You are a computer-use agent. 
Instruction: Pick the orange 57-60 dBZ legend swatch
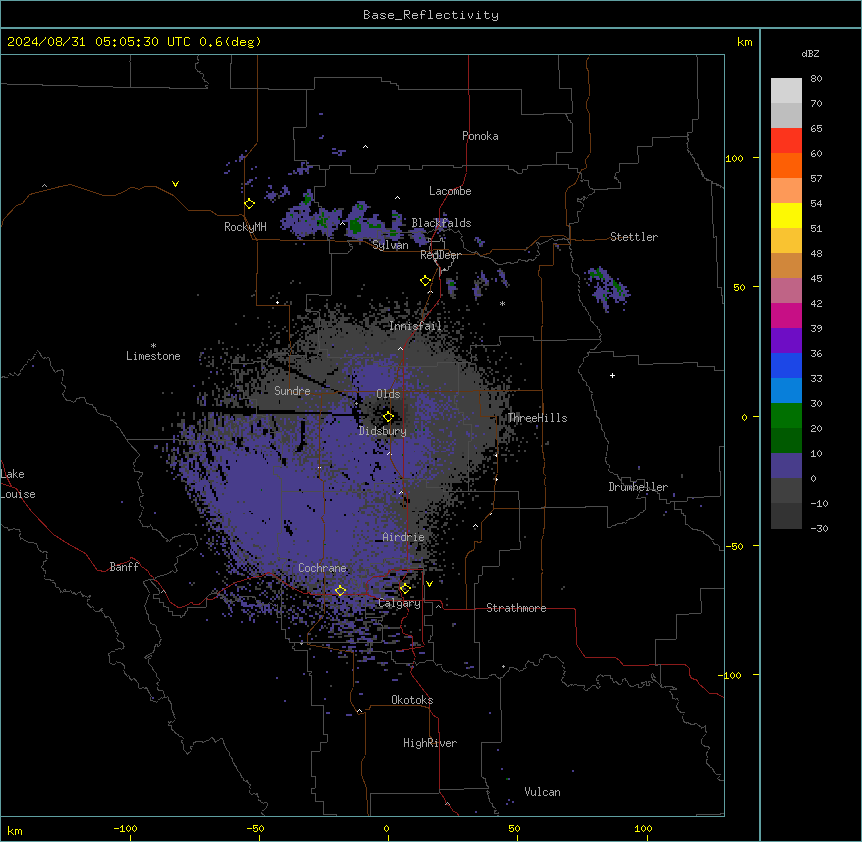(x=786, y=165)
